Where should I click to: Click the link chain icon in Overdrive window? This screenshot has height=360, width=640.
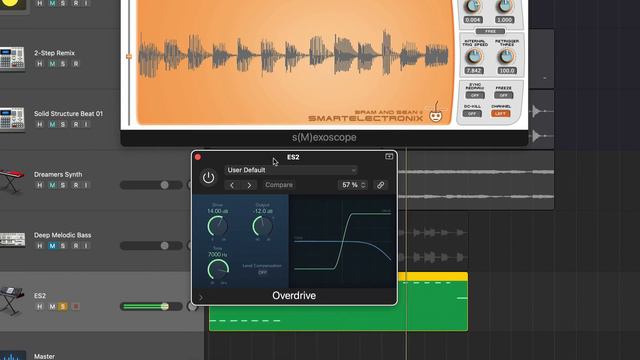[380, 185]
